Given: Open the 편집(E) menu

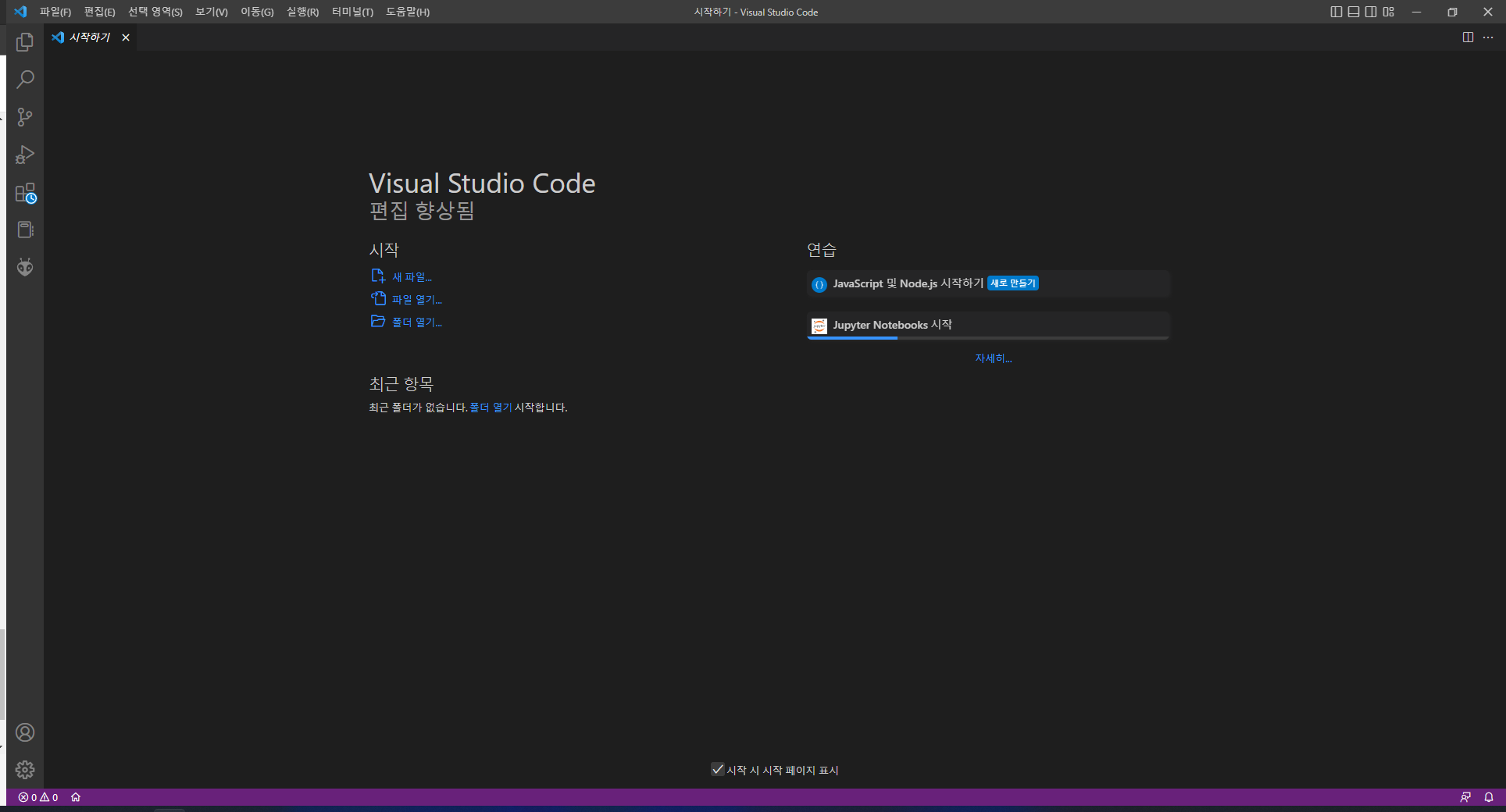Looking at the screenshot, I should [x=100, y=12].
